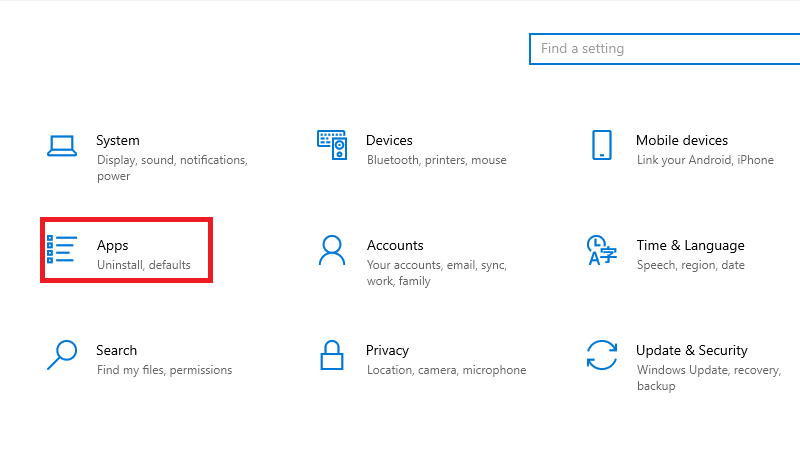Image resolution: width=800 pixels, height=450 pixels.
Task: Open the System settings title
Action: (x=118, y=141)
